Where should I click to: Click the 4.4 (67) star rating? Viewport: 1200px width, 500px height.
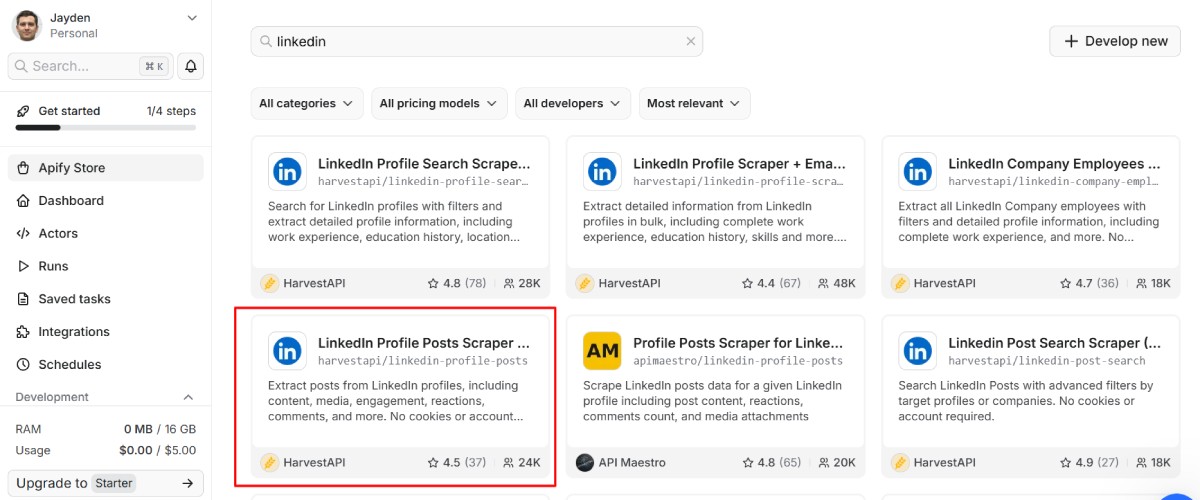772,283
